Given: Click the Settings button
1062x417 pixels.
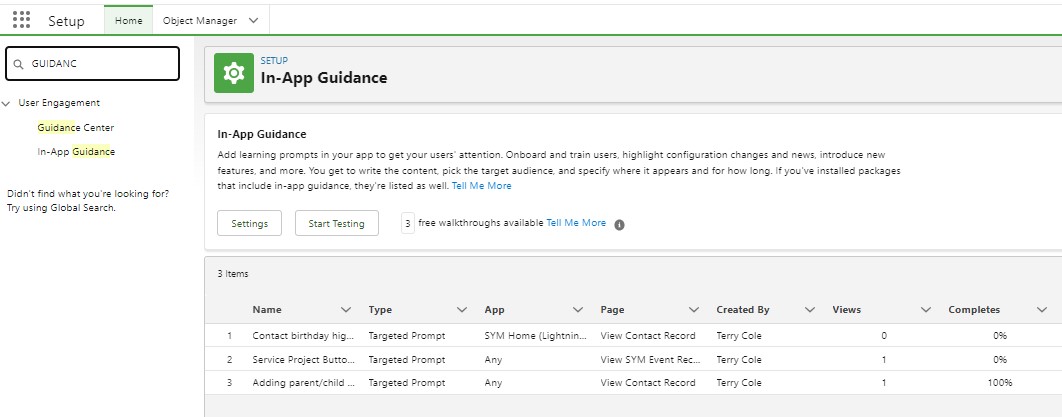Looking at the screenshot, I should pos(249,223).
